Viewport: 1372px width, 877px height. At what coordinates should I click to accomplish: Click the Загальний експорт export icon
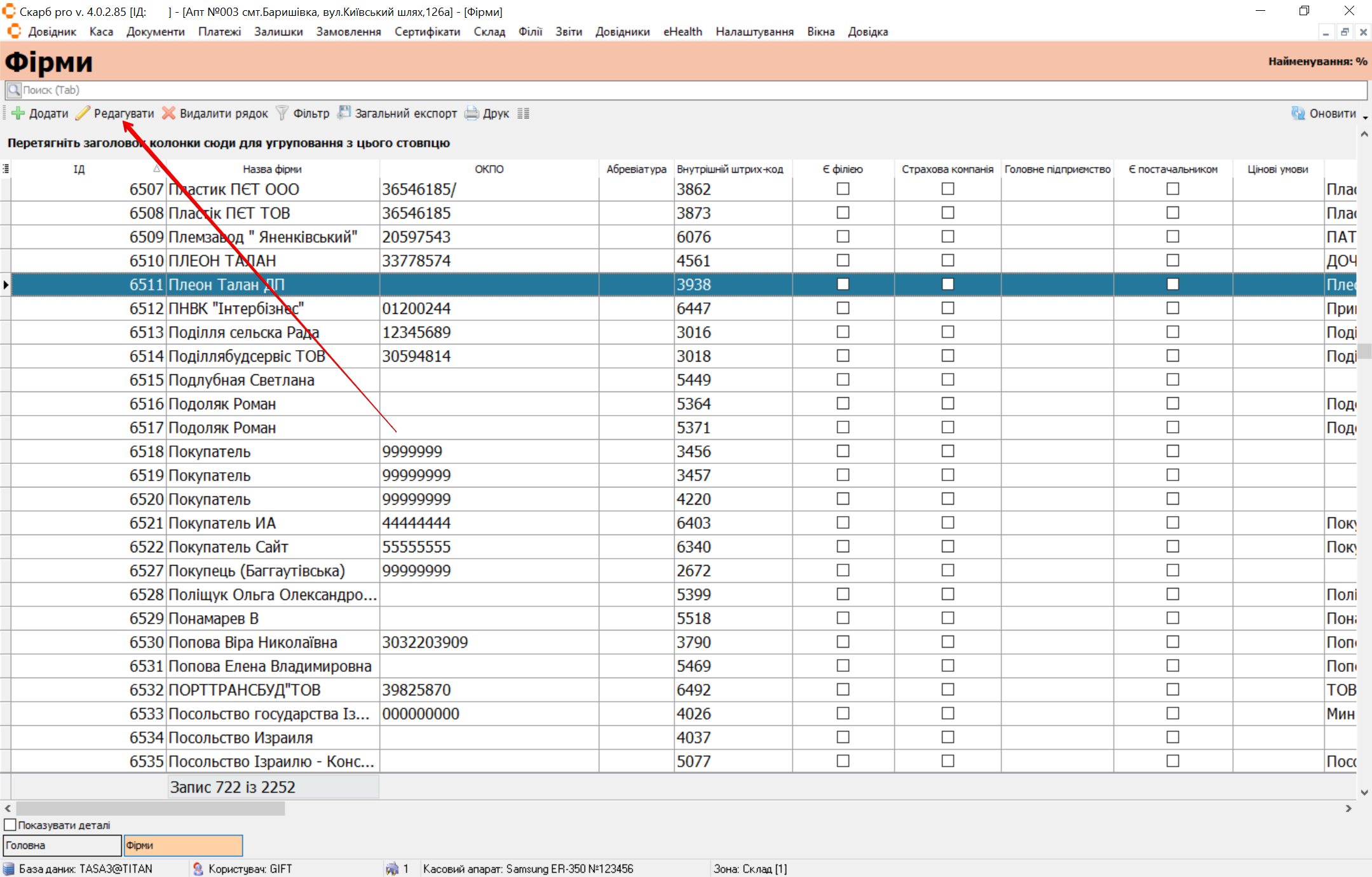point(344,113)
